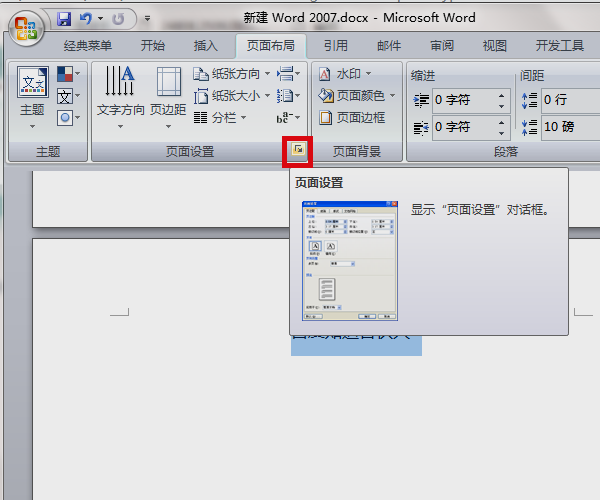
Task: Open the page breaks (分隔符) dropdown icon
Action: (289, 74)
